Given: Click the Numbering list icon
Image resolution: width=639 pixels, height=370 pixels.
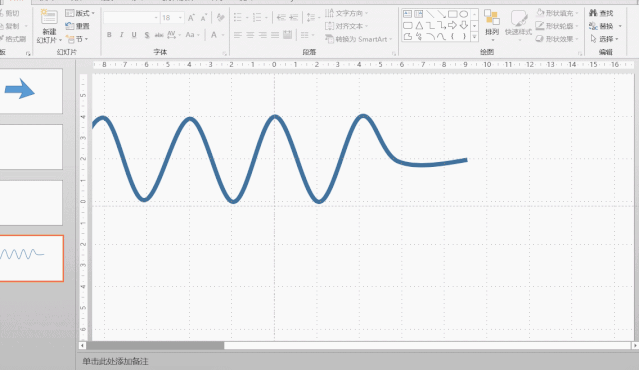Looking at the screenshot, I should (257, 18).
